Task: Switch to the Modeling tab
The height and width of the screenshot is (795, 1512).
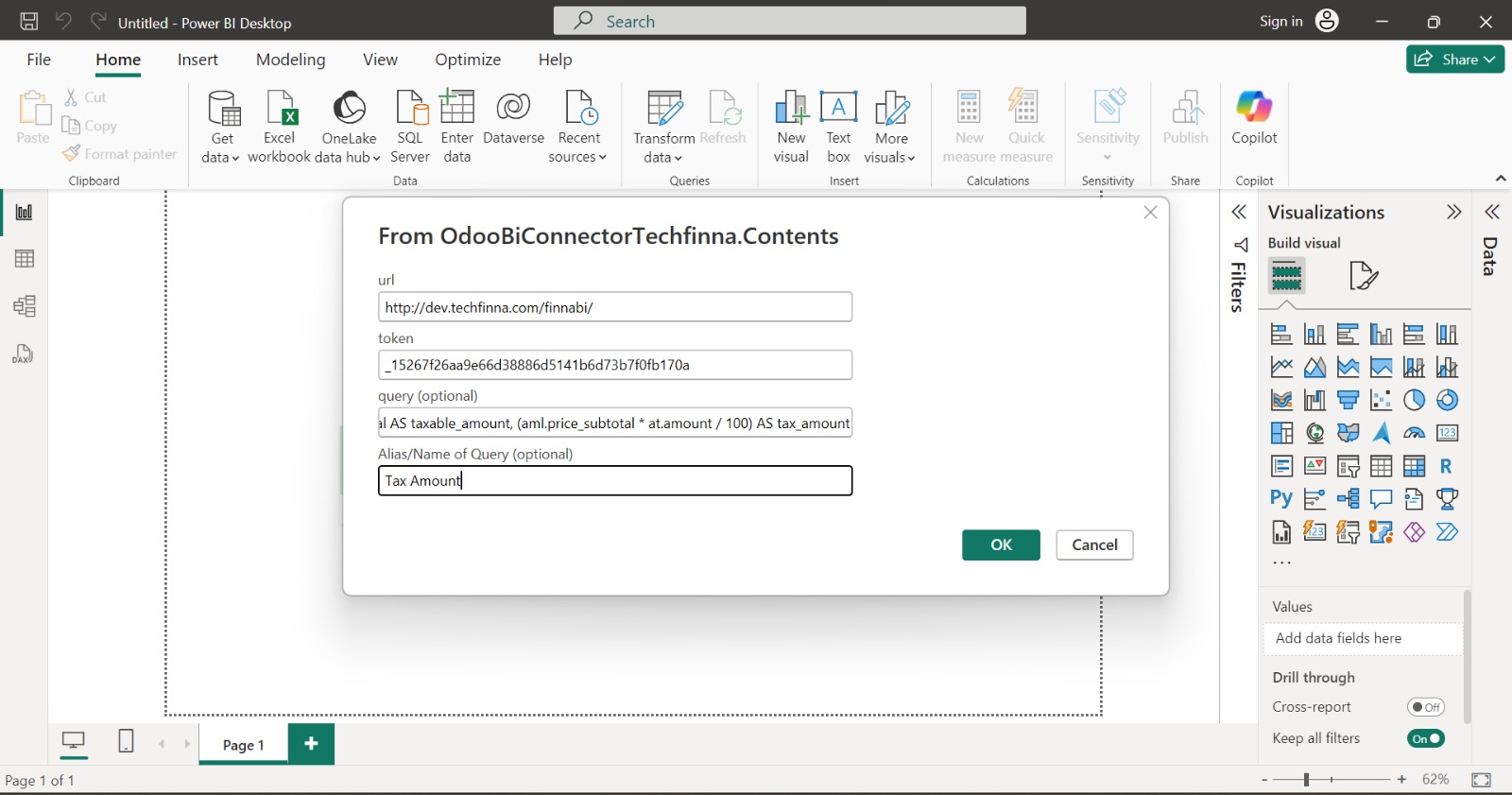Action: tap(290, 60)
